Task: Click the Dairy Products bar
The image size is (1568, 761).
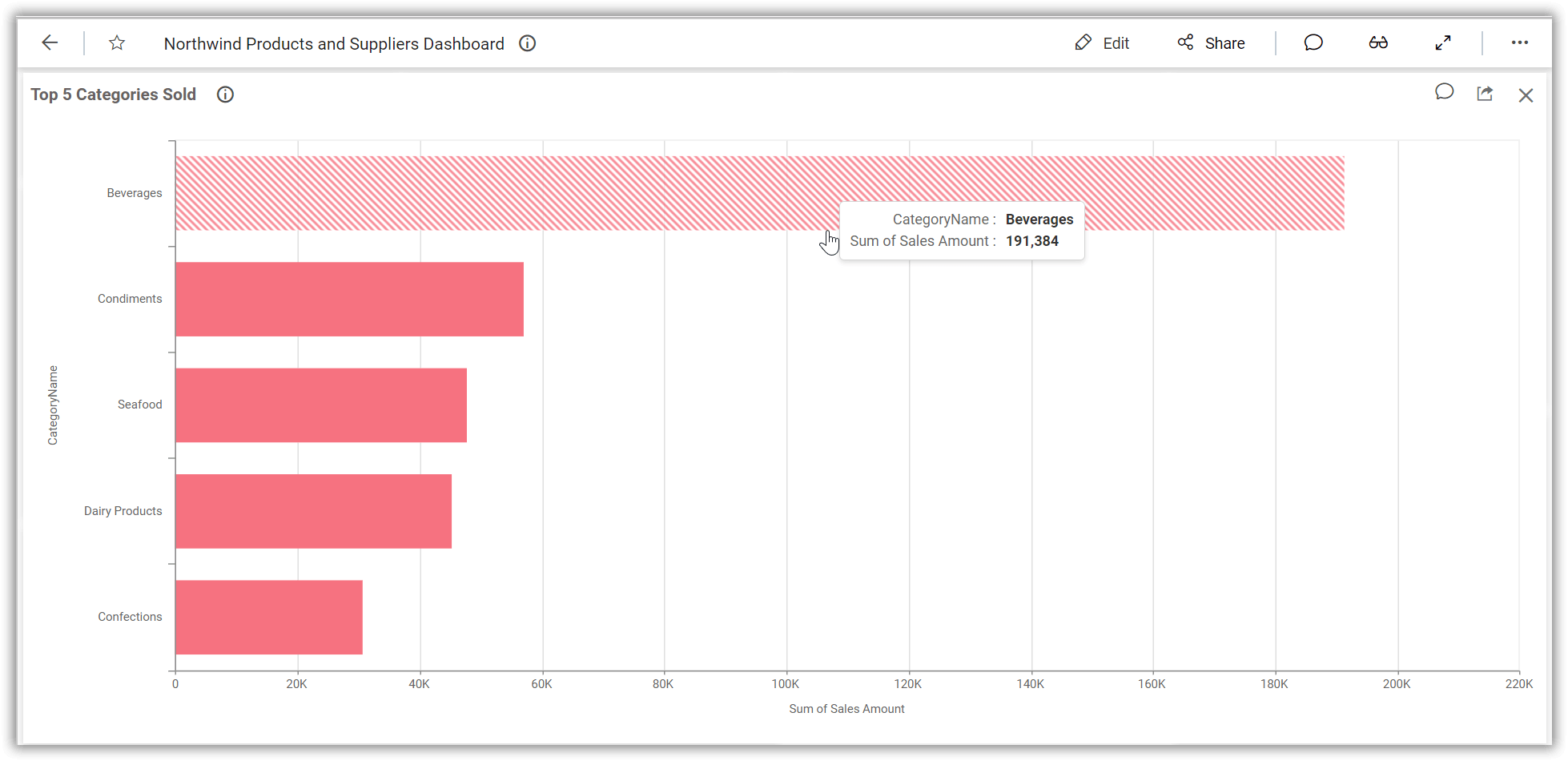Action: (312, 510)
